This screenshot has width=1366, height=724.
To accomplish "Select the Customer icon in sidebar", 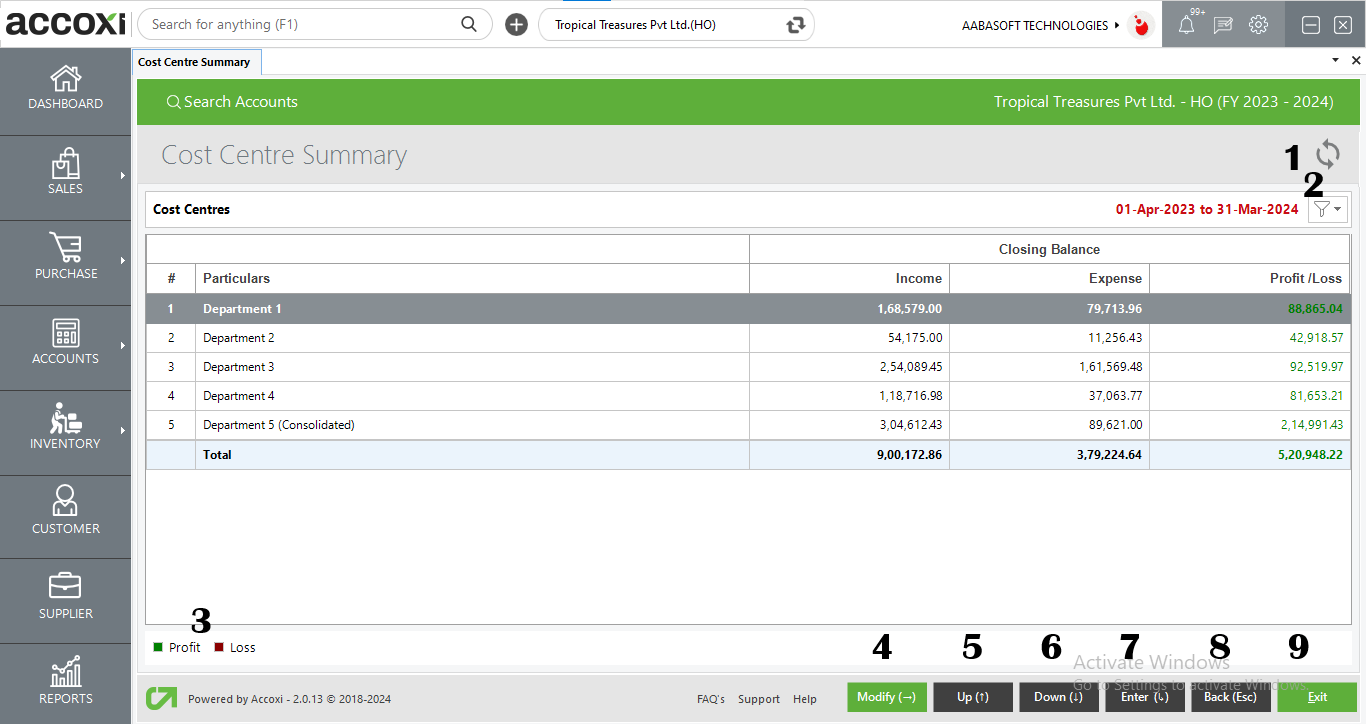I will click(65, 512).
